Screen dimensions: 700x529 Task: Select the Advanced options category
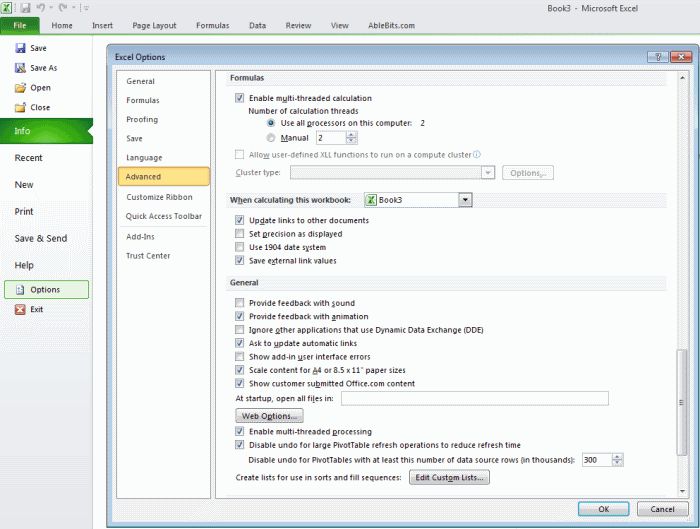(x=163, y=176)
